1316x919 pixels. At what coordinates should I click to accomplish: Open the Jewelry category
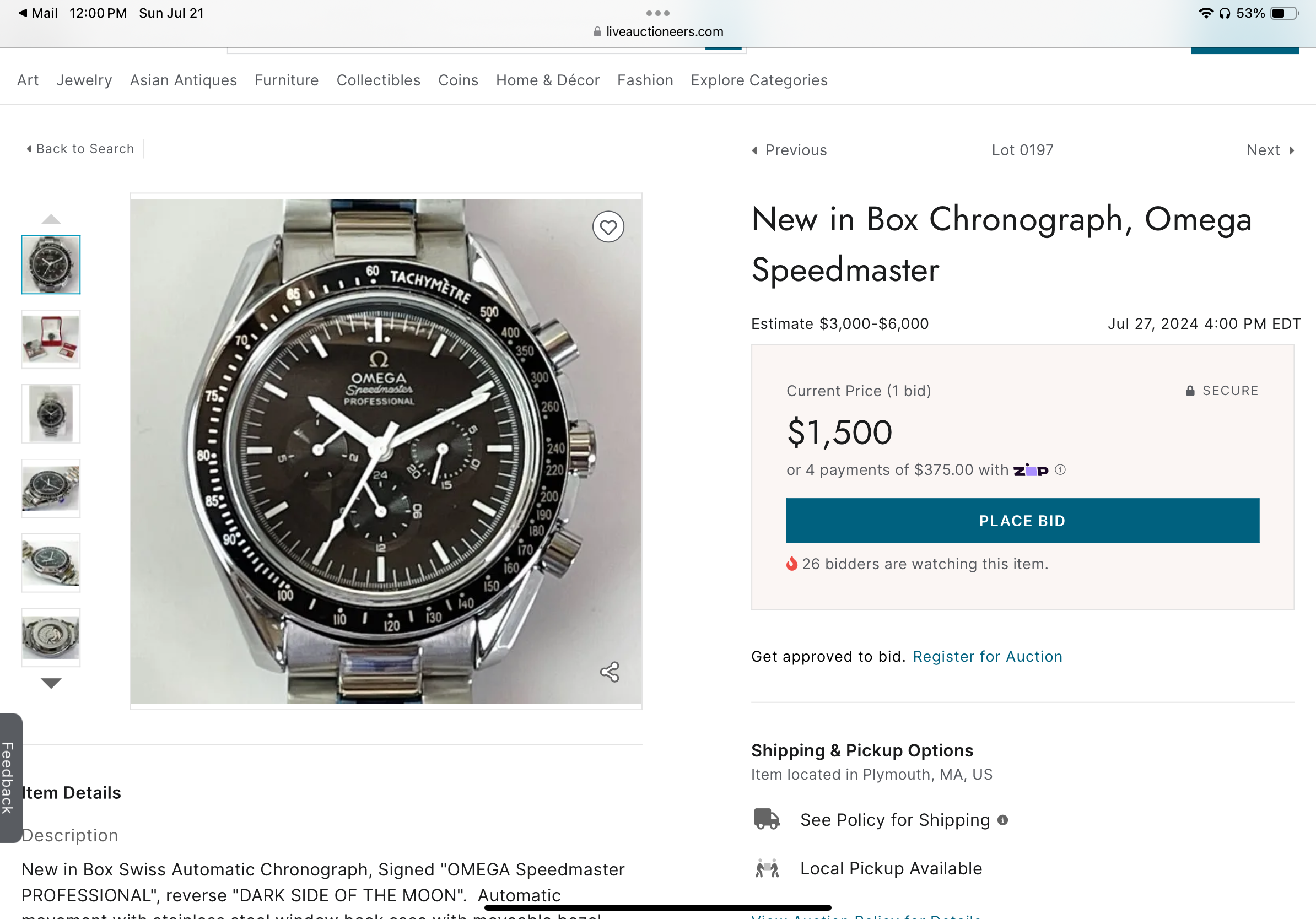[84, 80]
